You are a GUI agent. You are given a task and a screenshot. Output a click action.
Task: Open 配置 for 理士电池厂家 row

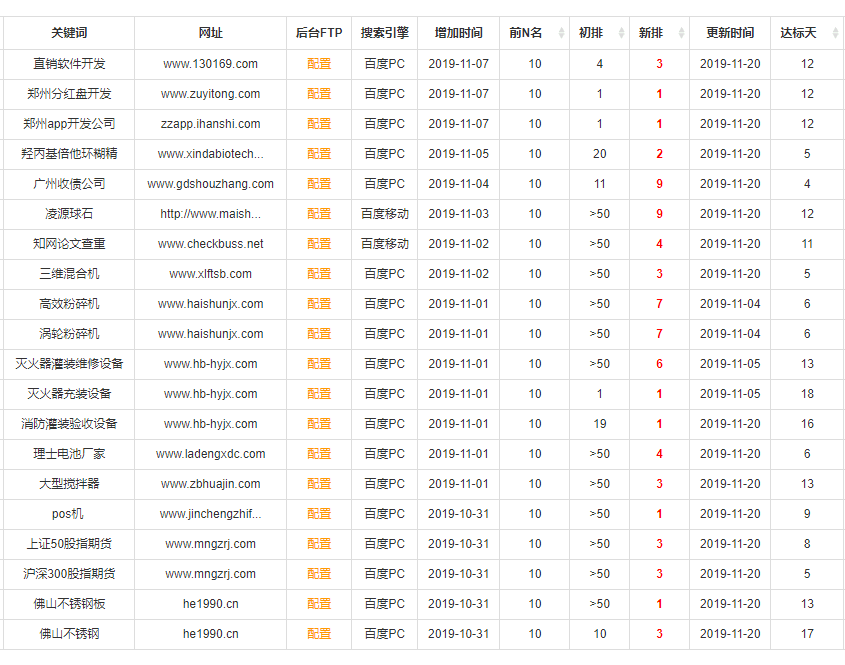pos(319,454)
